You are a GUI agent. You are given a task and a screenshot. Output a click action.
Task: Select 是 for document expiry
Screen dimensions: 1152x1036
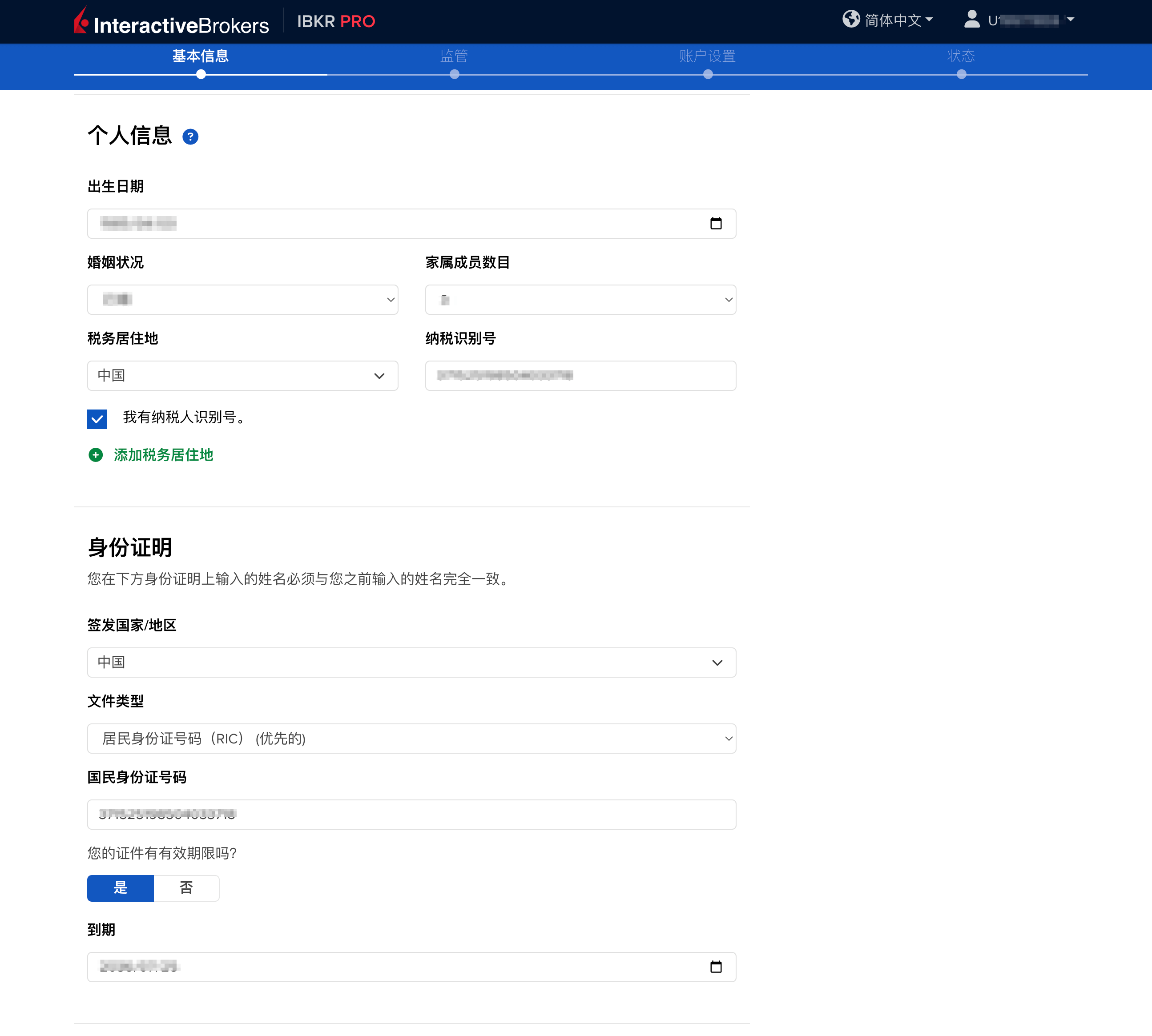(x=120, y=888)
